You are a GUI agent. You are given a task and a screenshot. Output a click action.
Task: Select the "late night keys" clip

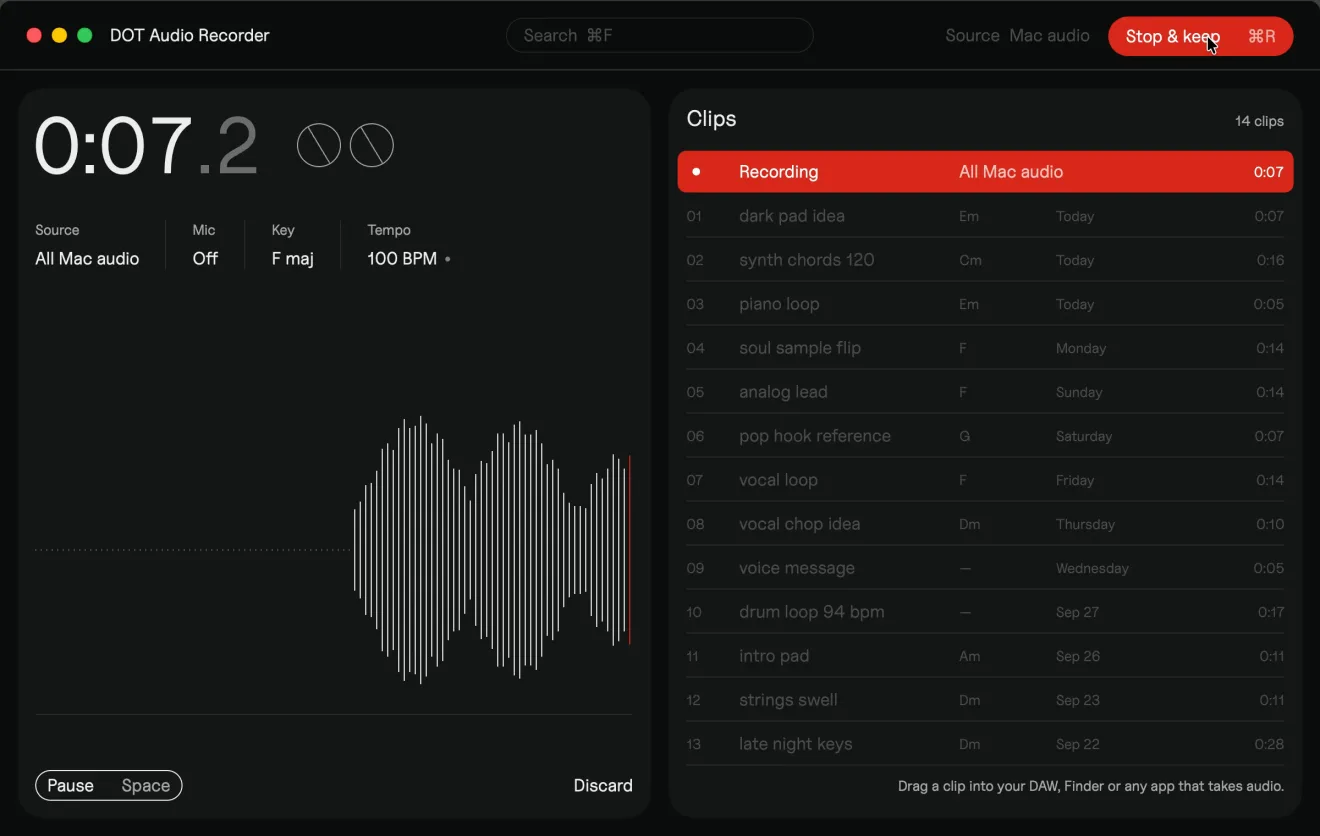985,744
